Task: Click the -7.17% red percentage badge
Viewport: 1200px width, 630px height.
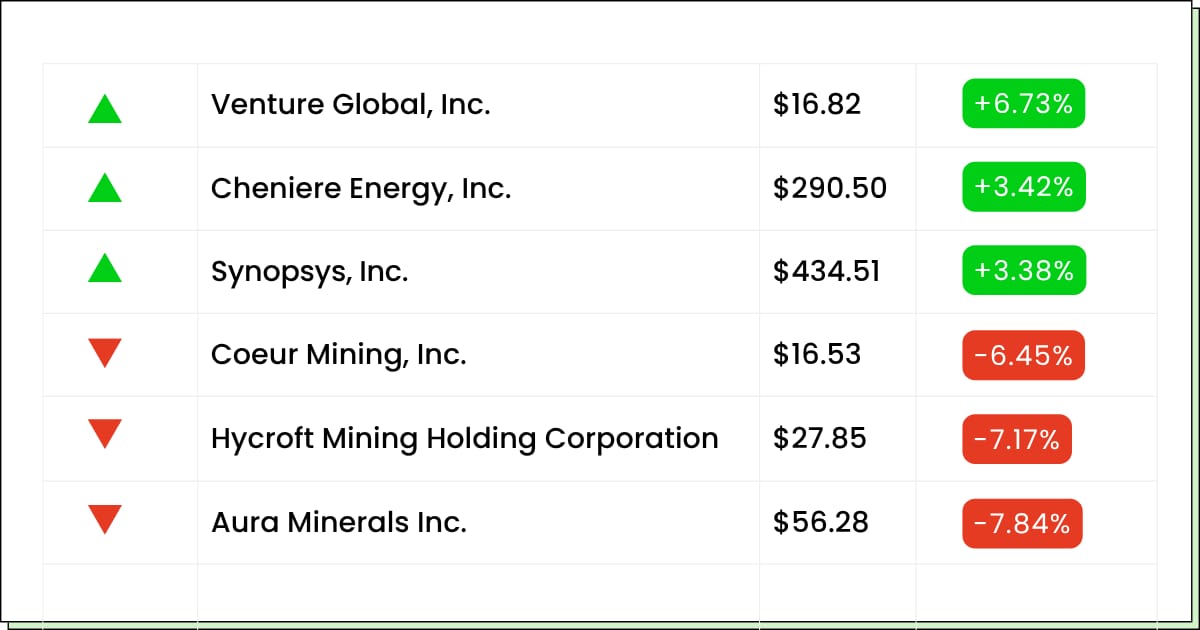Action: [x=1017, y=438]
